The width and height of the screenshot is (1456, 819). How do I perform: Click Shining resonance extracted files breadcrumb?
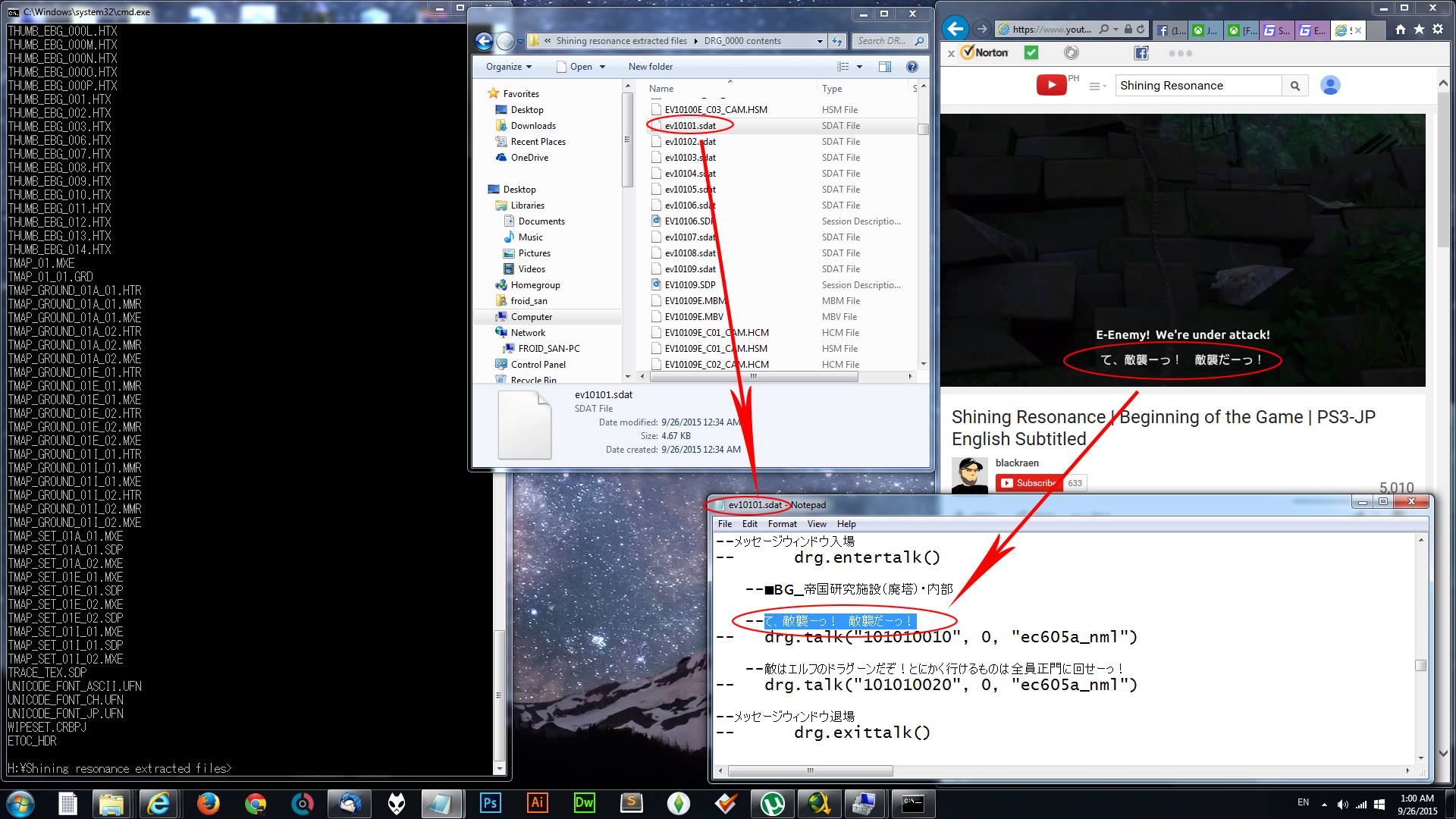tap(621, 41)
